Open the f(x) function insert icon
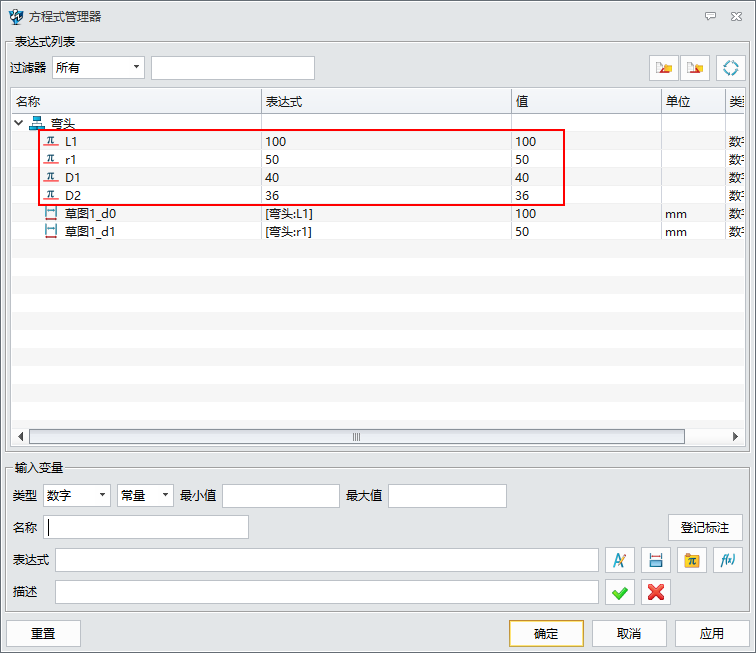756x653 pixels. 727,560
